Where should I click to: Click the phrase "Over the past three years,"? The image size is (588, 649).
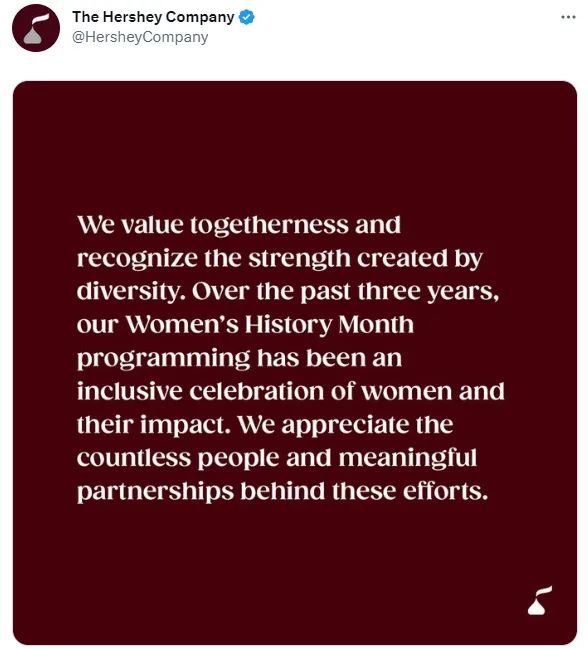coord(346,292)
